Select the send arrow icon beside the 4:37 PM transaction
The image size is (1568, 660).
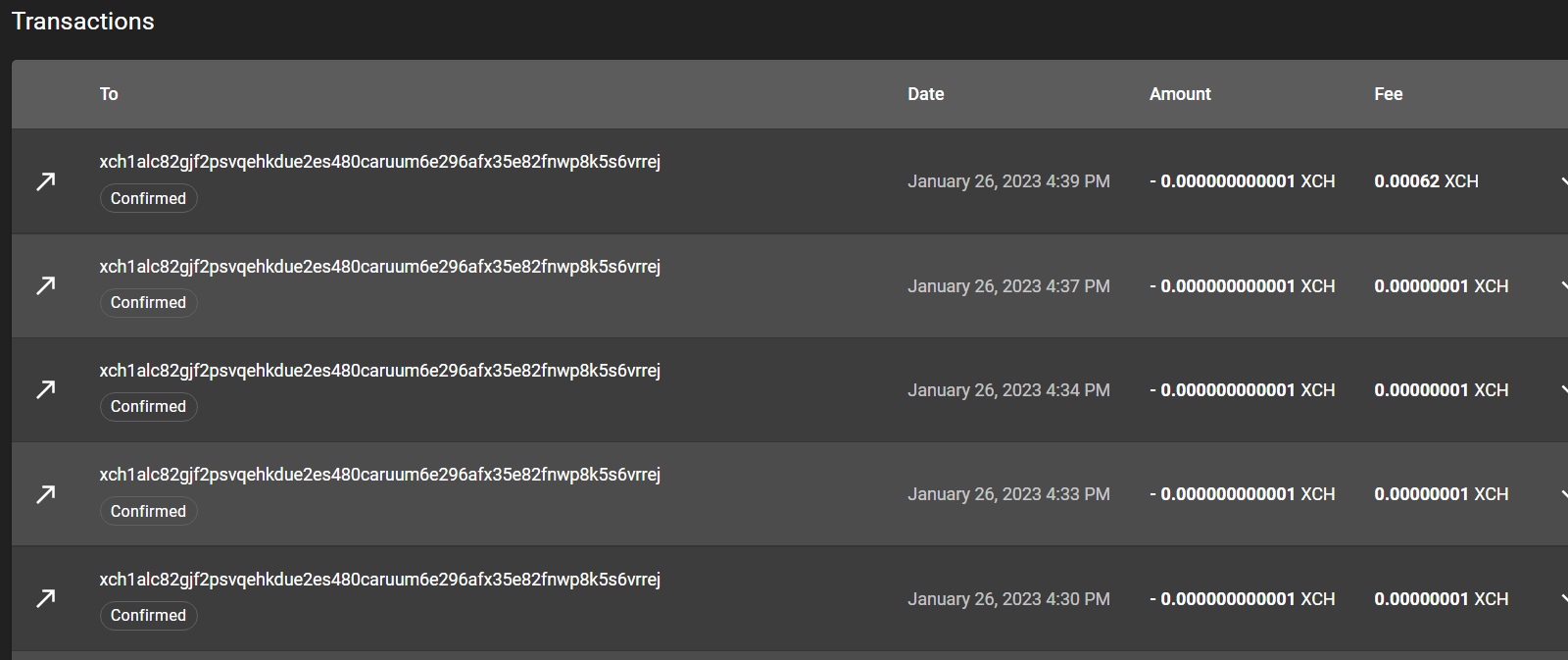pos(45,285)
